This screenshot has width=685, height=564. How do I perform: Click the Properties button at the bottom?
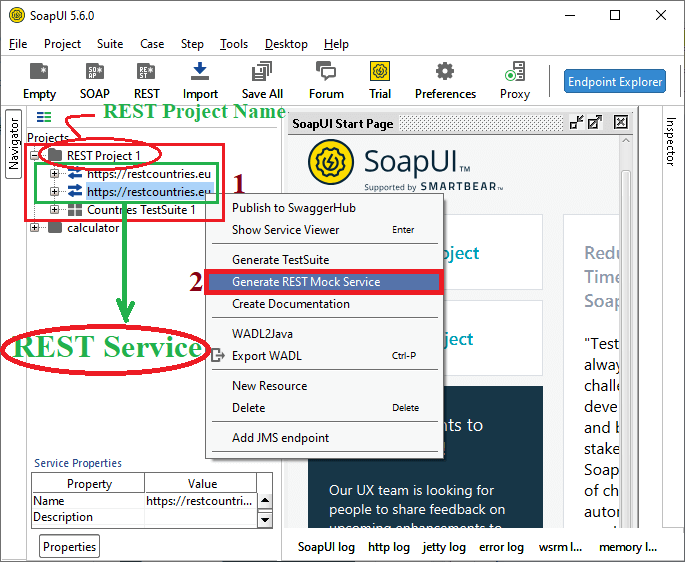(x=69, y=547)
